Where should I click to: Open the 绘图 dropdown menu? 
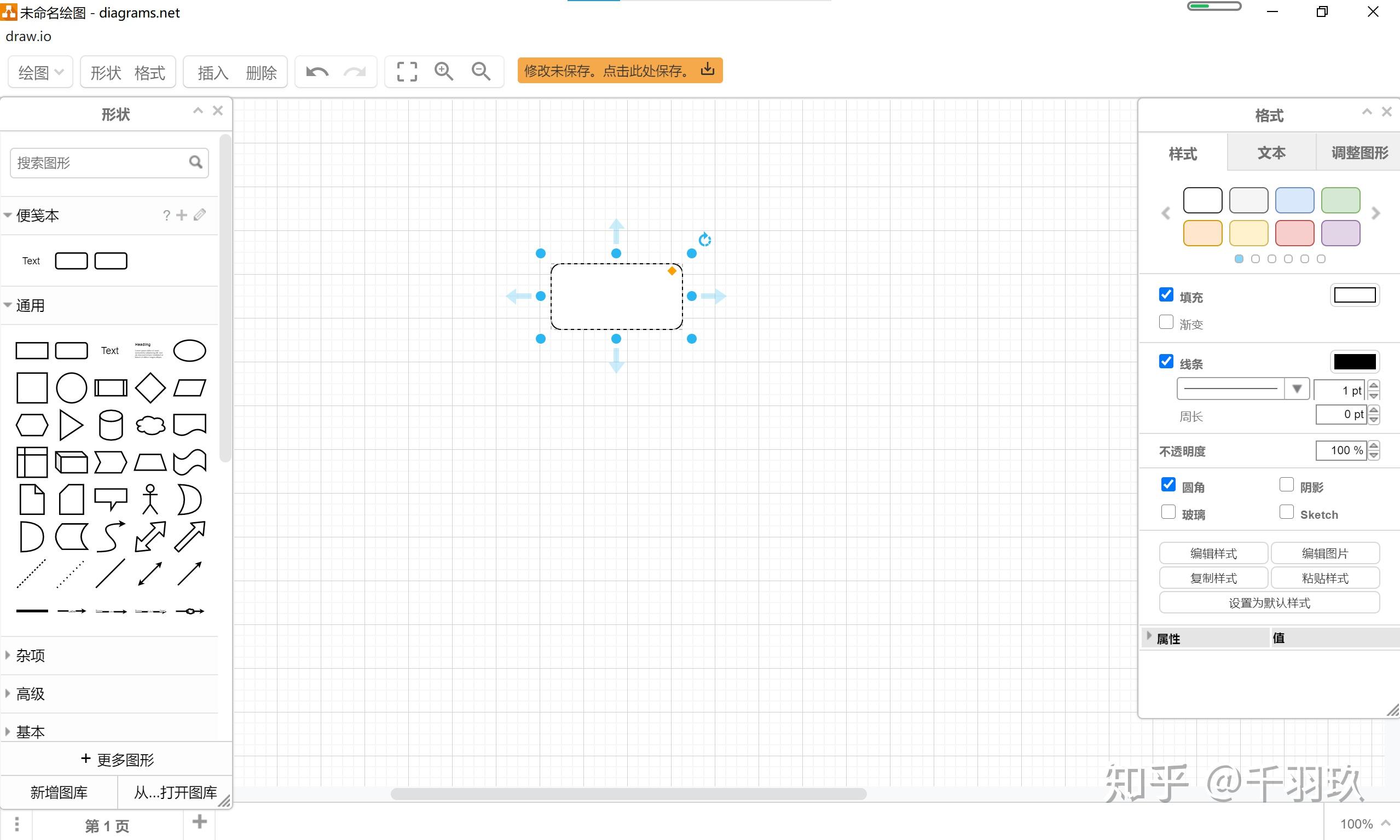pyautogui.click(x=40, y=72)
